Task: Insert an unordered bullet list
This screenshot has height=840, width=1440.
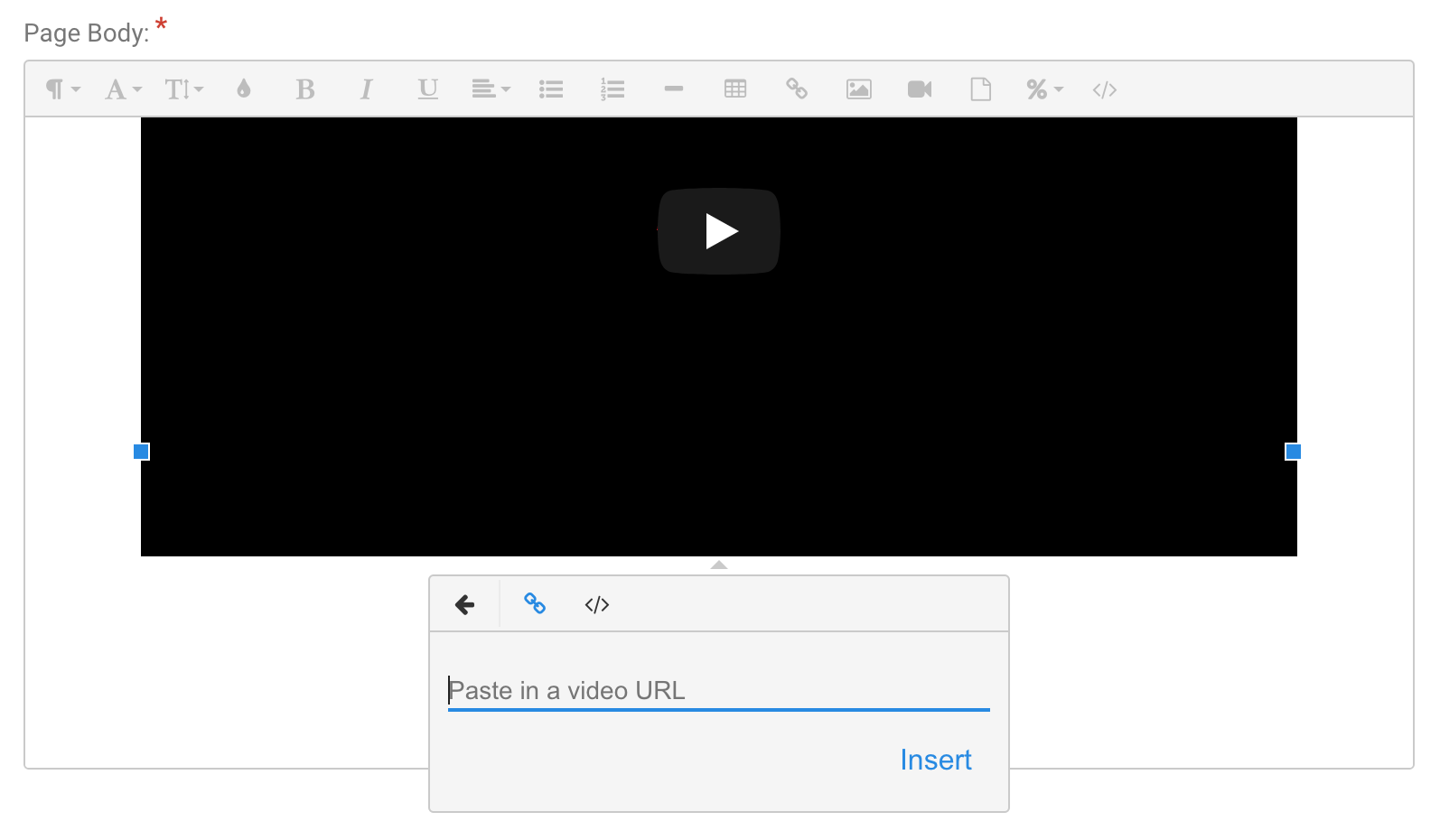Action: (551, 89)
